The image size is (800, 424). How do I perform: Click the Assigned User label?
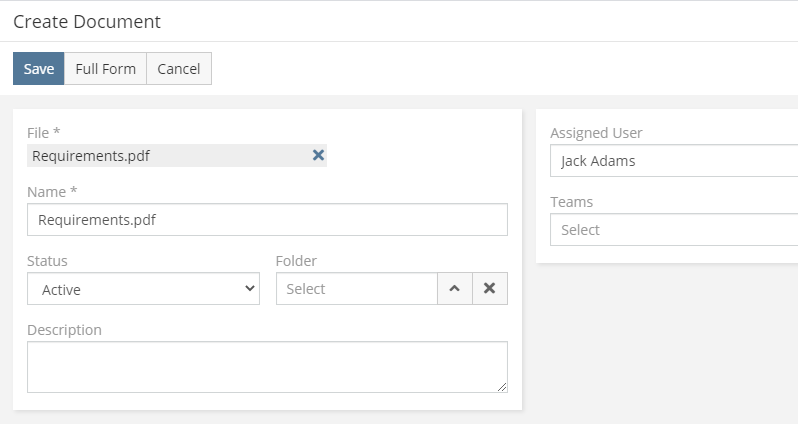tap(596, 133)
